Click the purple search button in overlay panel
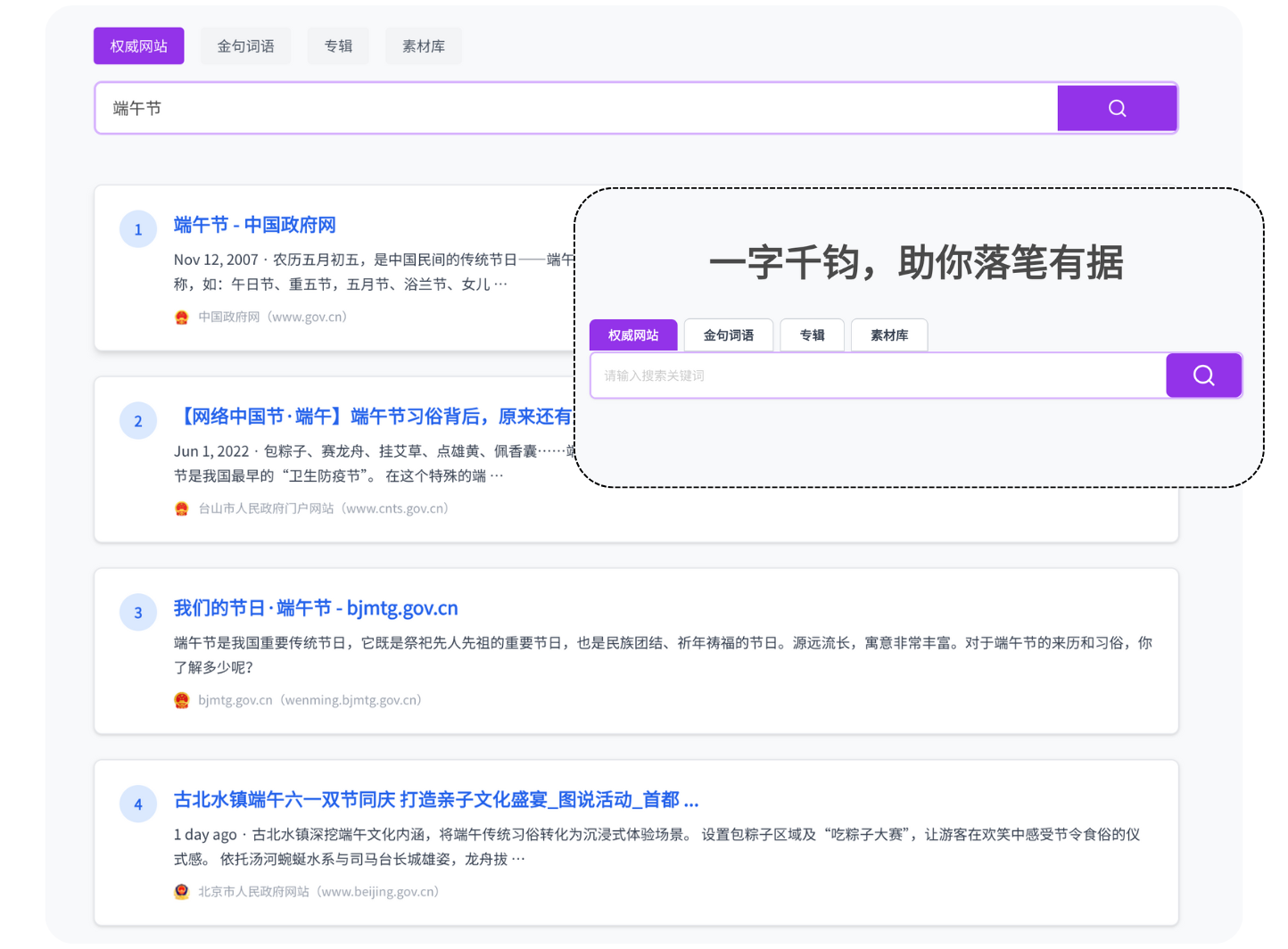Viewport: 1288px width, 949px height. coord(1203,375)
